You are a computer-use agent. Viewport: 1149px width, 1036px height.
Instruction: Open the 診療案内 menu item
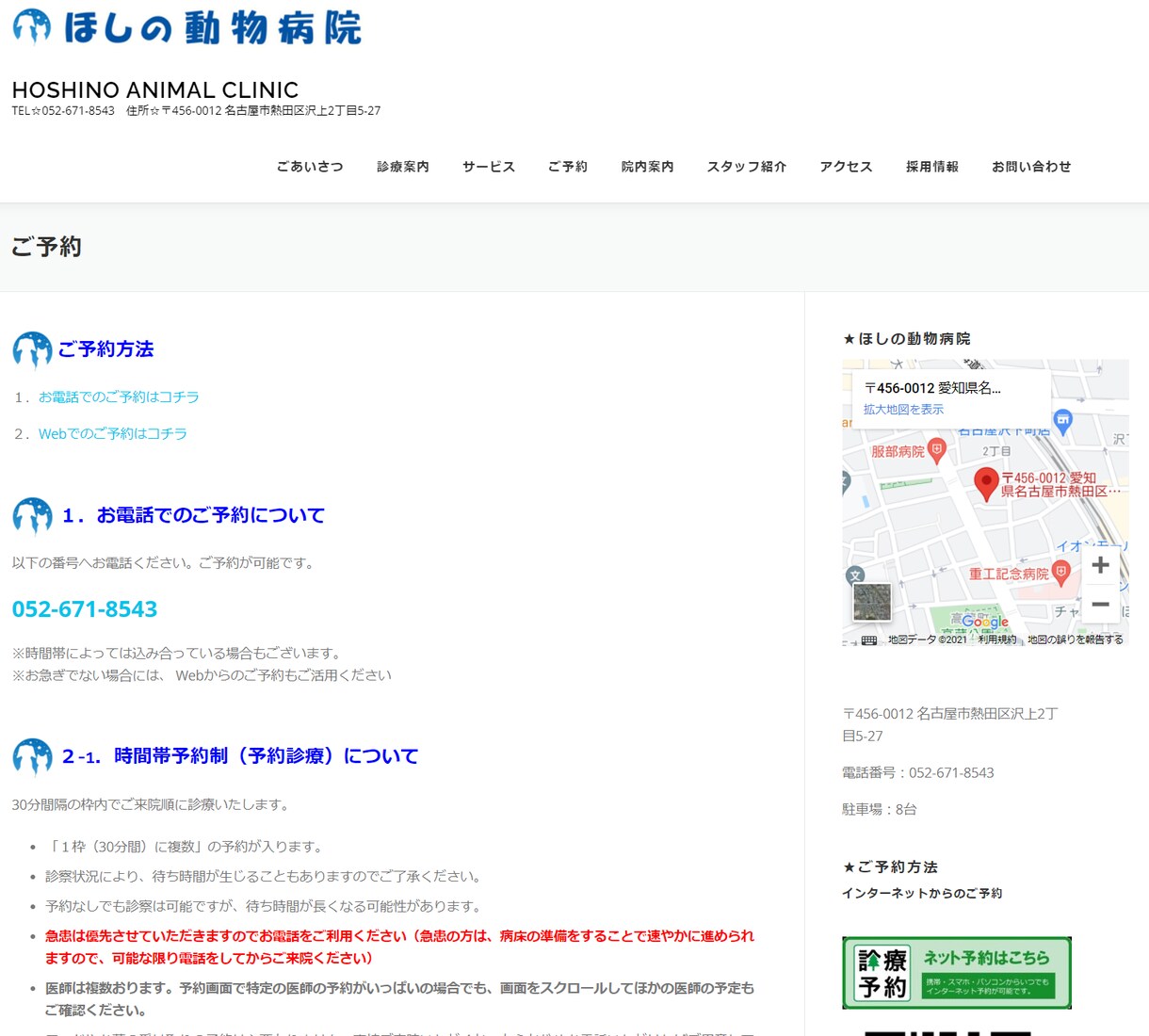pyautogui.click(x=403, y=167)
